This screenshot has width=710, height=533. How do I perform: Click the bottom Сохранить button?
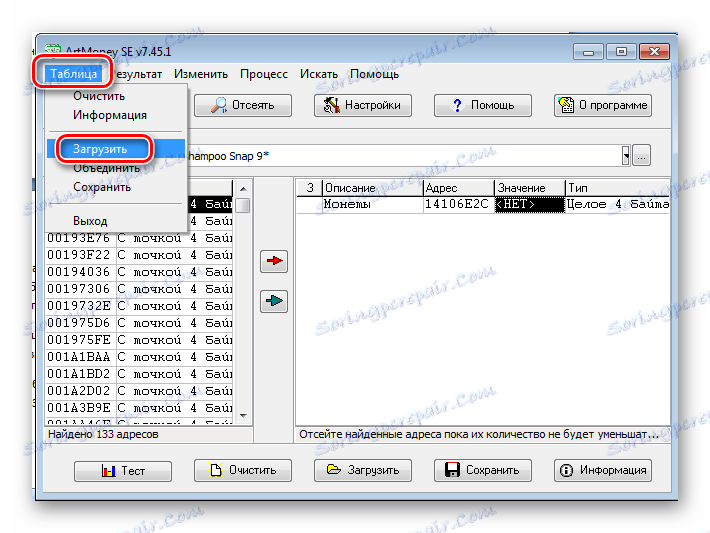tap(483, 471)
